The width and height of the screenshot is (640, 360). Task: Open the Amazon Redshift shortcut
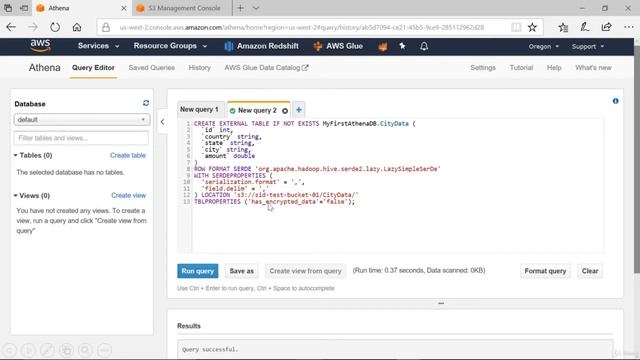click(262, 46)
